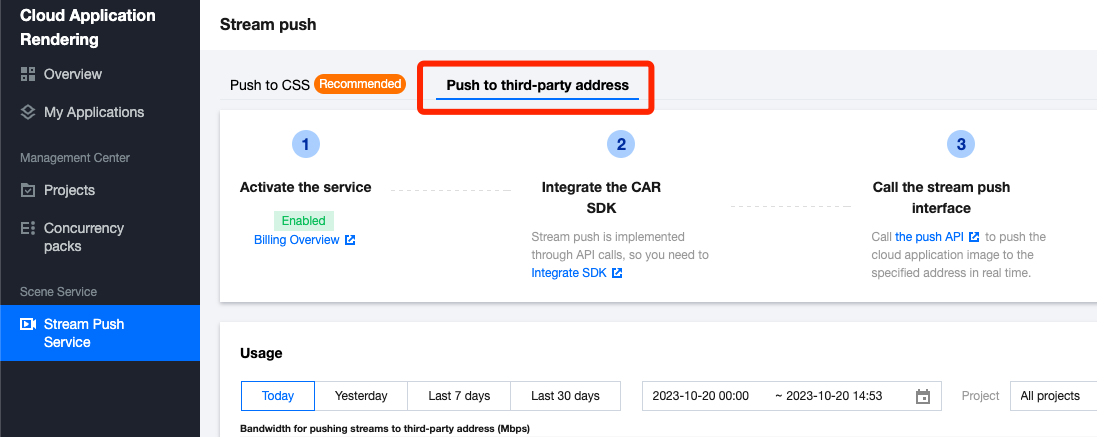Choose the Last 30 days range
Image resolution: width=1097 pixels, height=437 pixels.
565,396
